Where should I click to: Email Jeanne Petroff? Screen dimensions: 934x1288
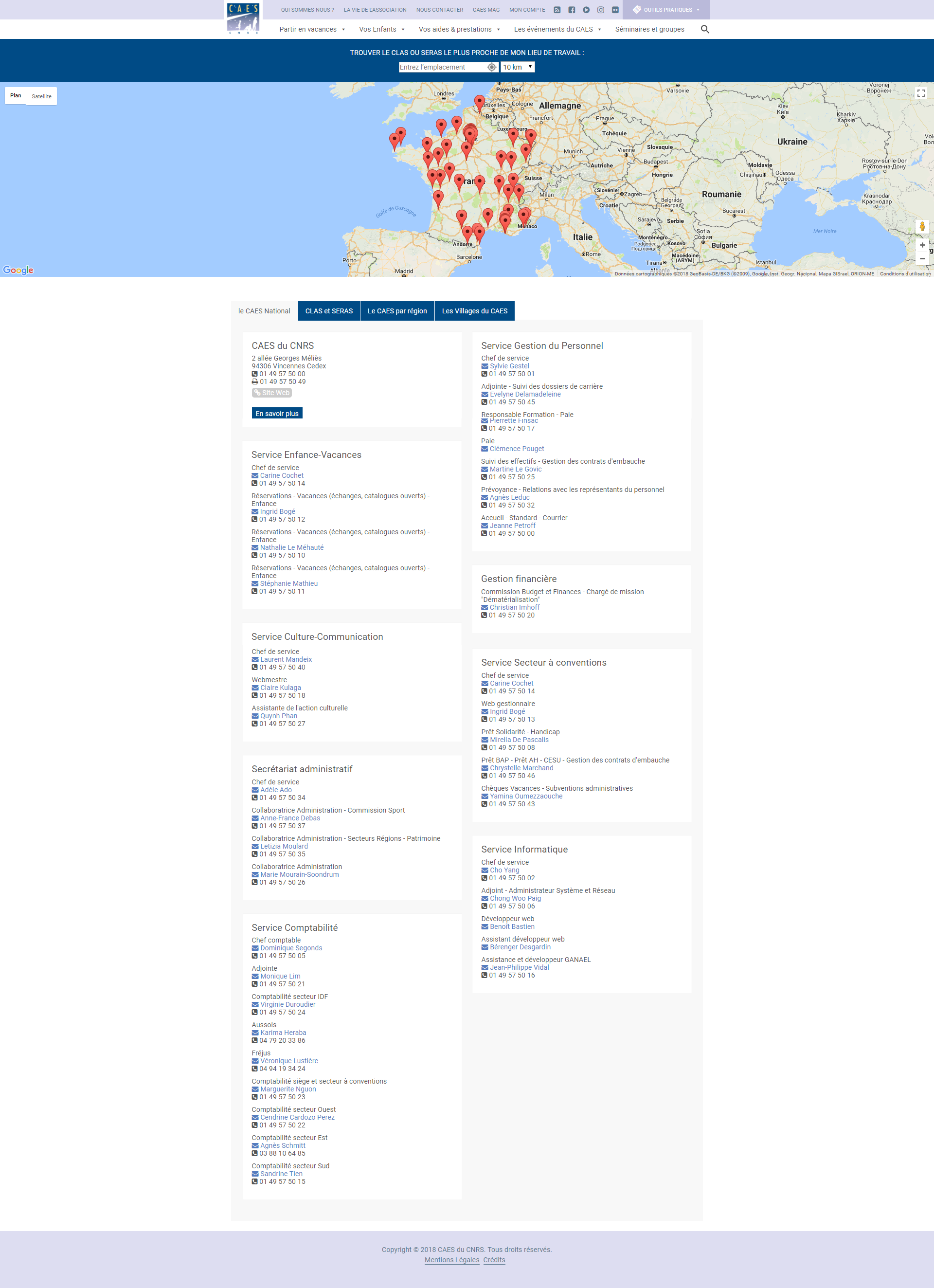[513, 526]
